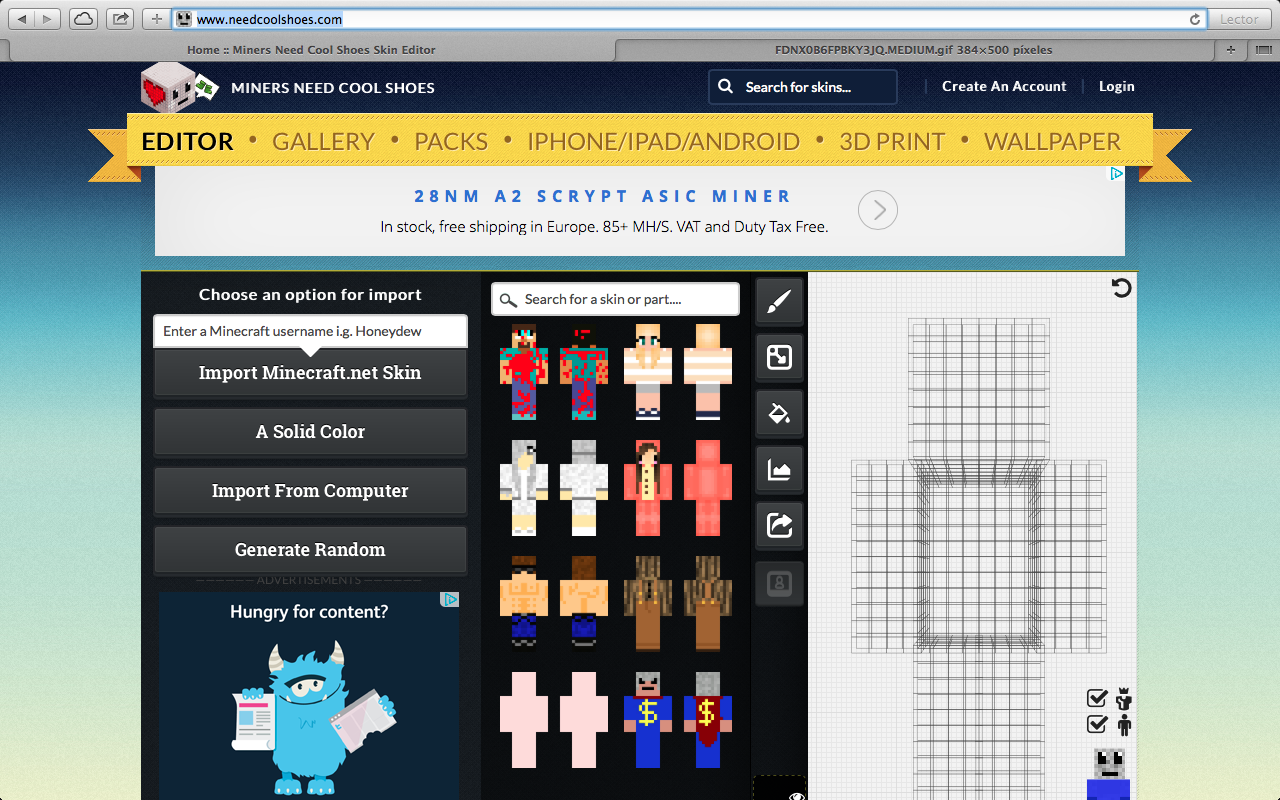
Task: Click the Safari share button
Action: 120,19
